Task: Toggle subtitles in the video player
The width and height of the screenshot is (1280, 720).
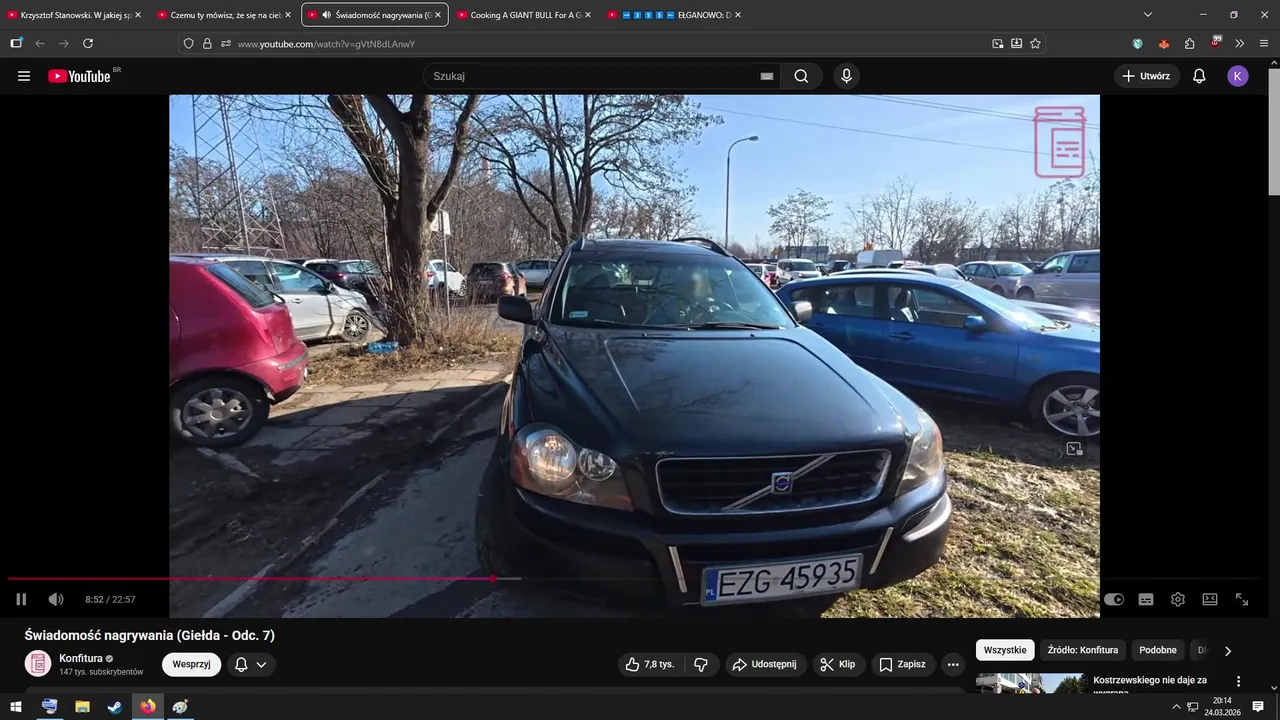Action: 1146,599
